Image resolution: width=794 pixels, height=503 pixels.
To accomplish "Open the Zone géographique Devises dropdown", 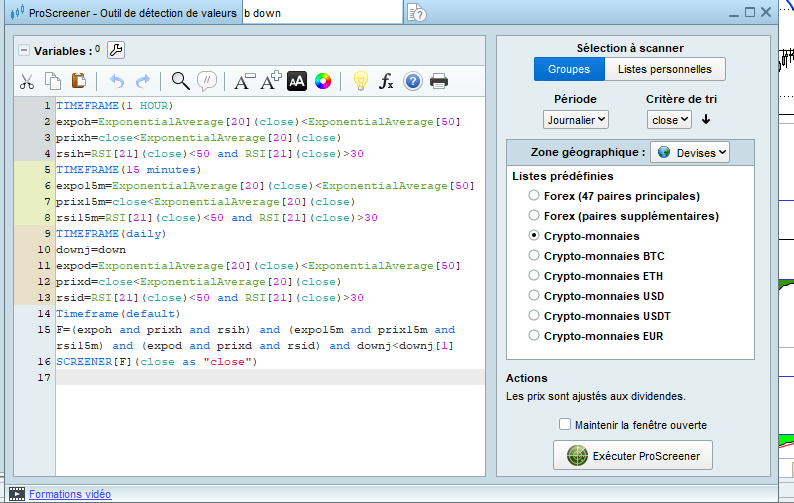I will coord(690,152).
